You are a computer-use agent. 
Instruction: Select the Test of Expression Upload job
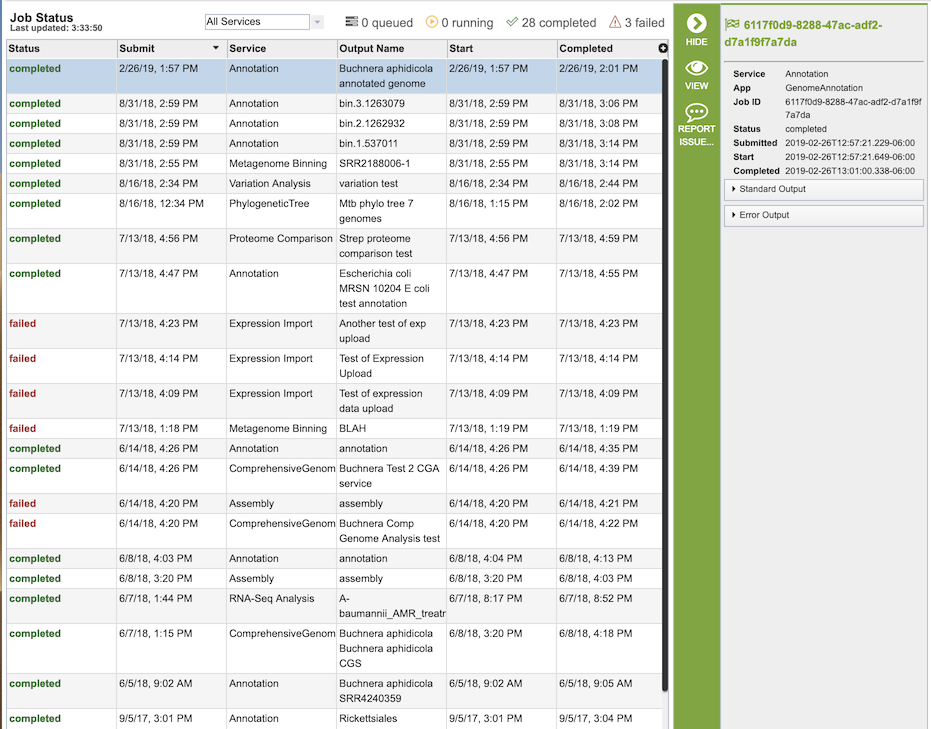[x=334, y=366]
